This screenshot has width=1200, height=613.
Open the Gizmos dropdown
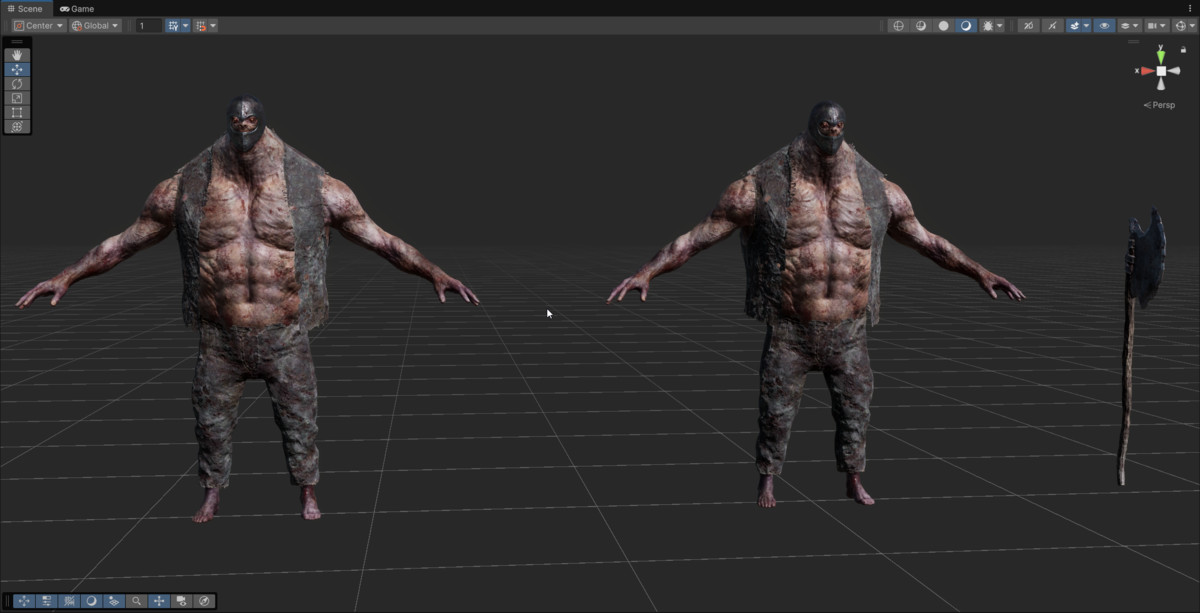click(x=1185, y=25)
